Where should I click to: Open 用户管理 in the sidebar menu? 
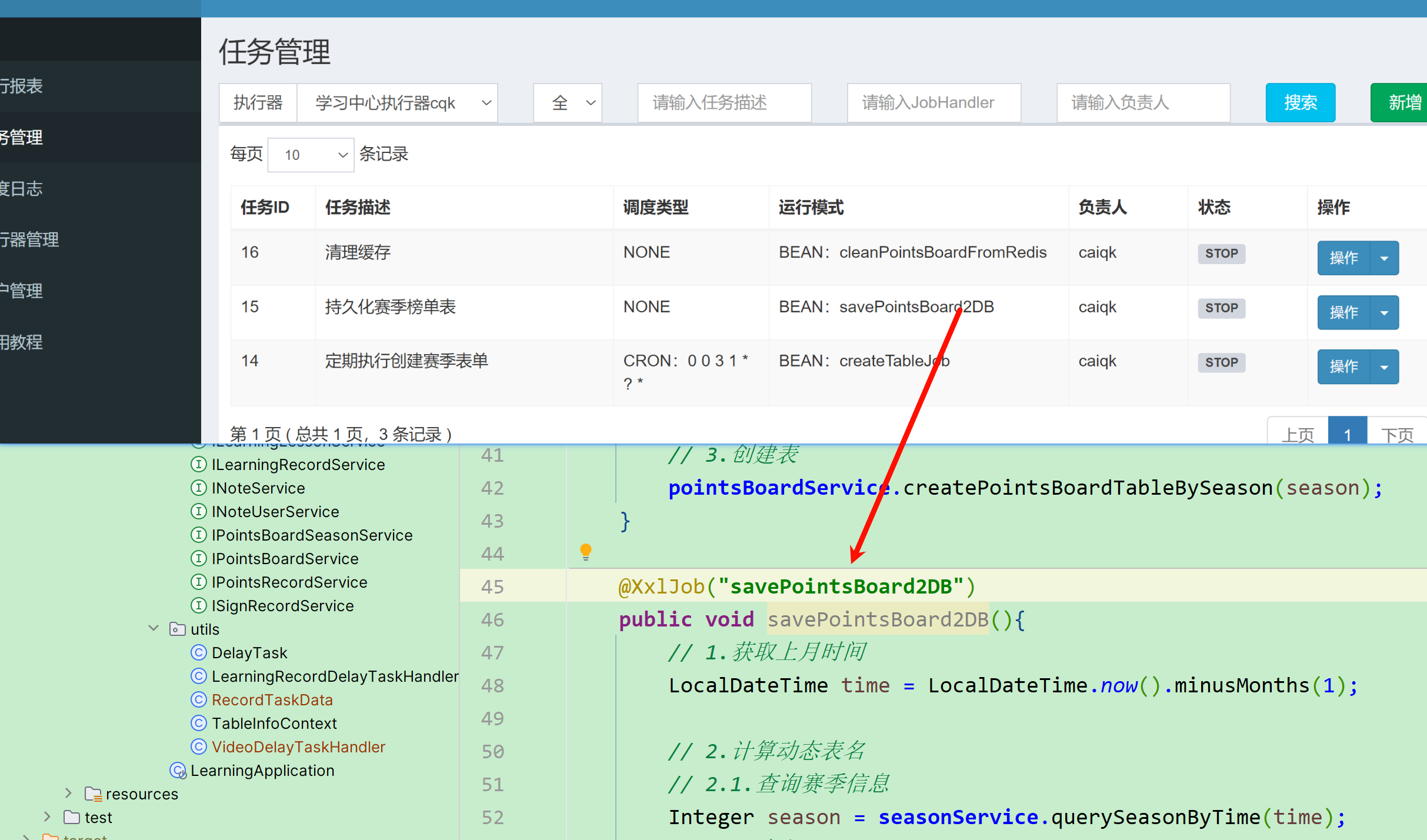pos(100,291)
